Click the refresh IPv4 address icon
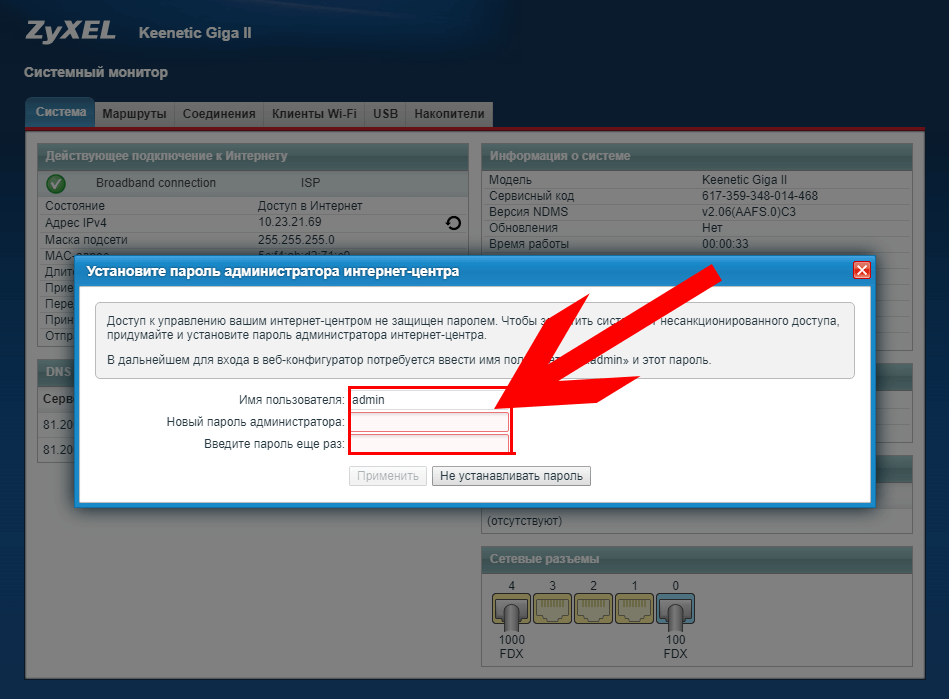Screen dimensions: 949x699 click(x=453, y=223)
